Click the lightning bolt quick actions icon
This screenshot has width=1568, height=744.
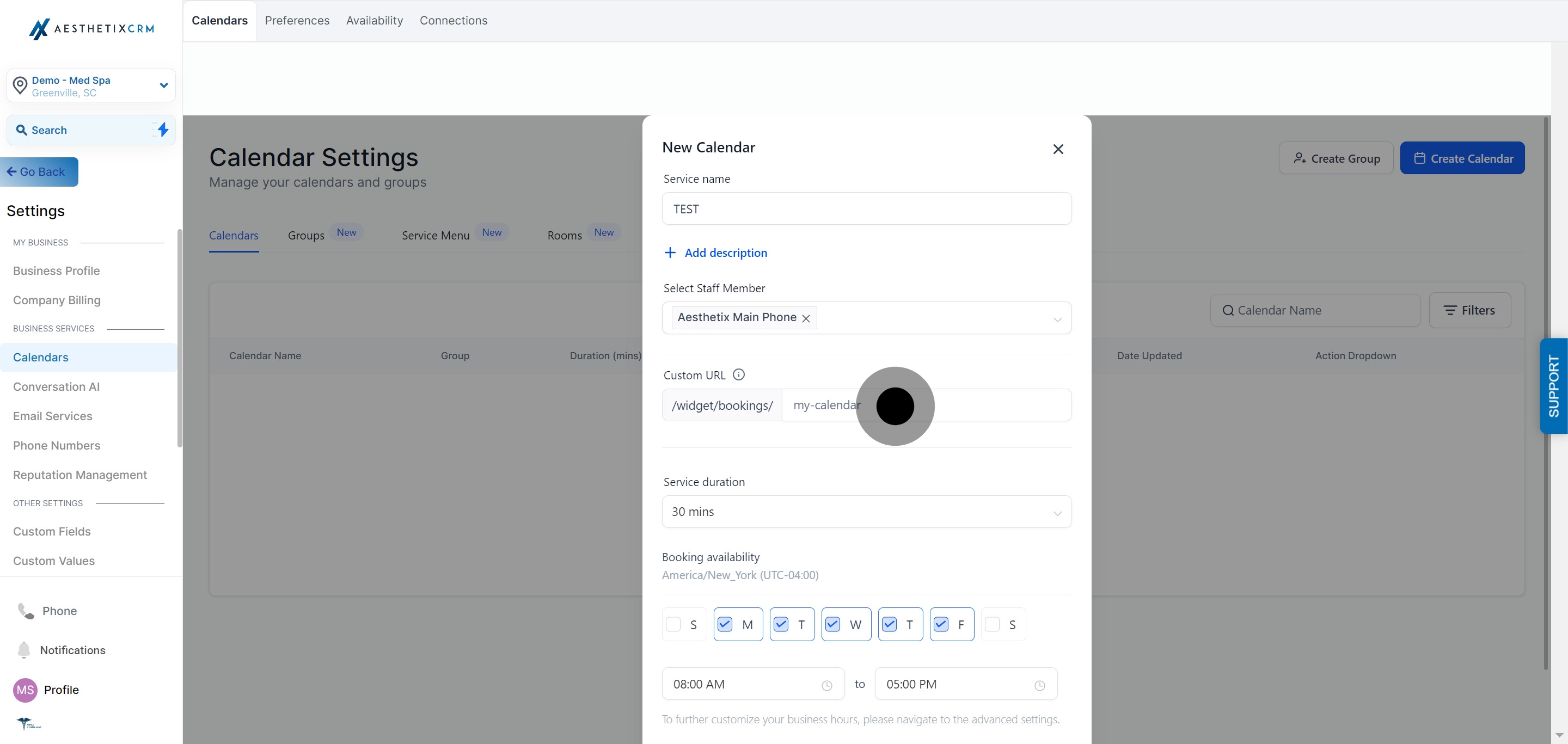[x=163, y=130]
